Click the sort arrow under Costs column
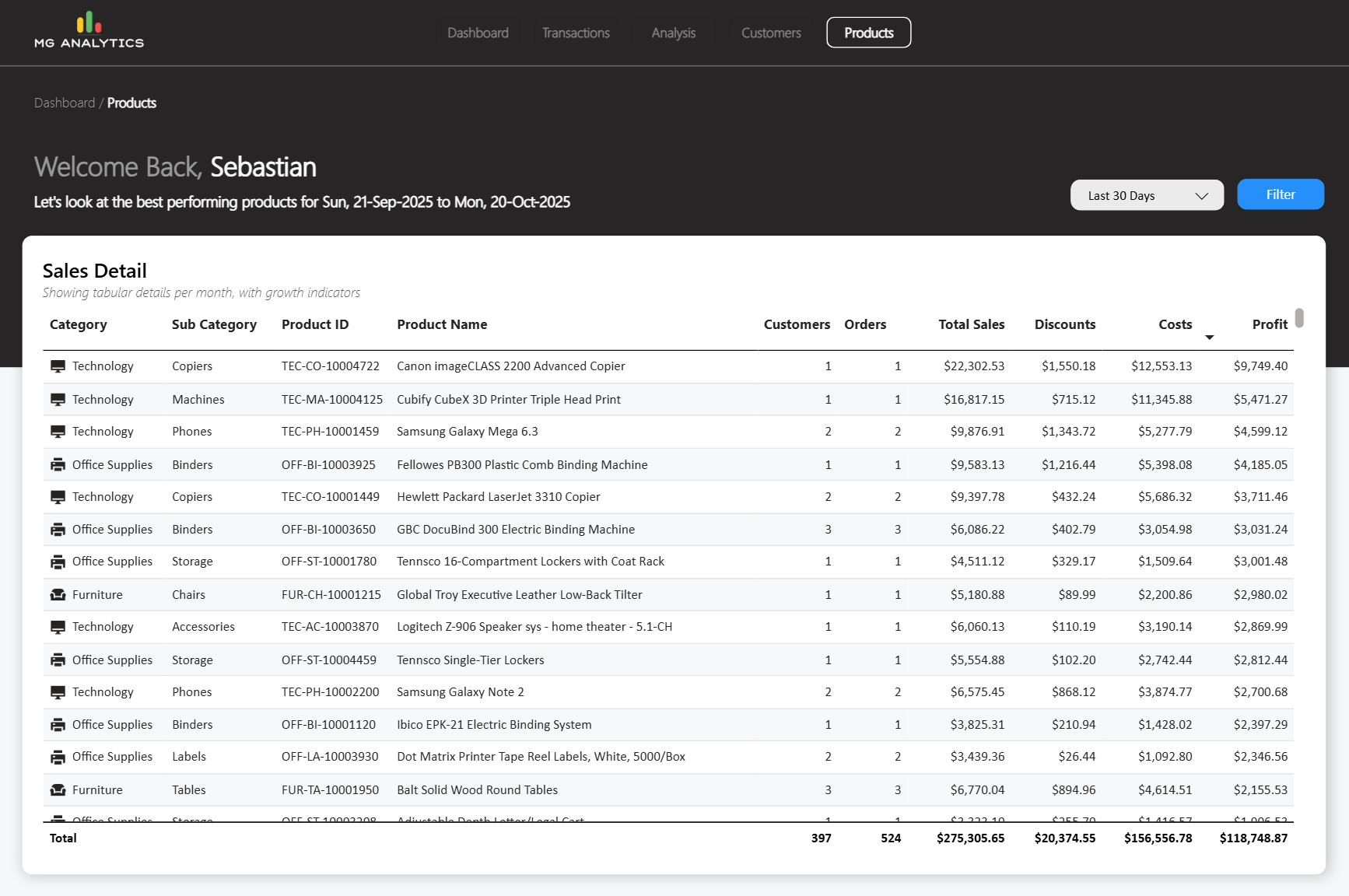 [1209, 338]
